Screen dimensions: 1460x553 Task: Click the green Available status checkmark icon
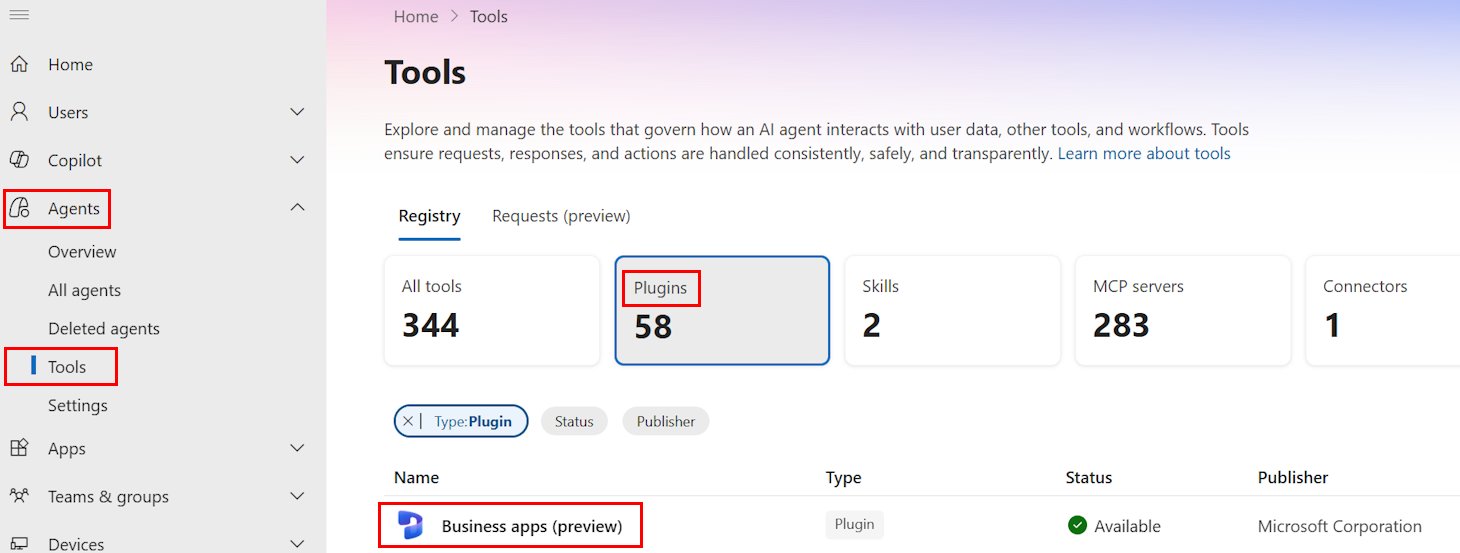(1077, 526)
